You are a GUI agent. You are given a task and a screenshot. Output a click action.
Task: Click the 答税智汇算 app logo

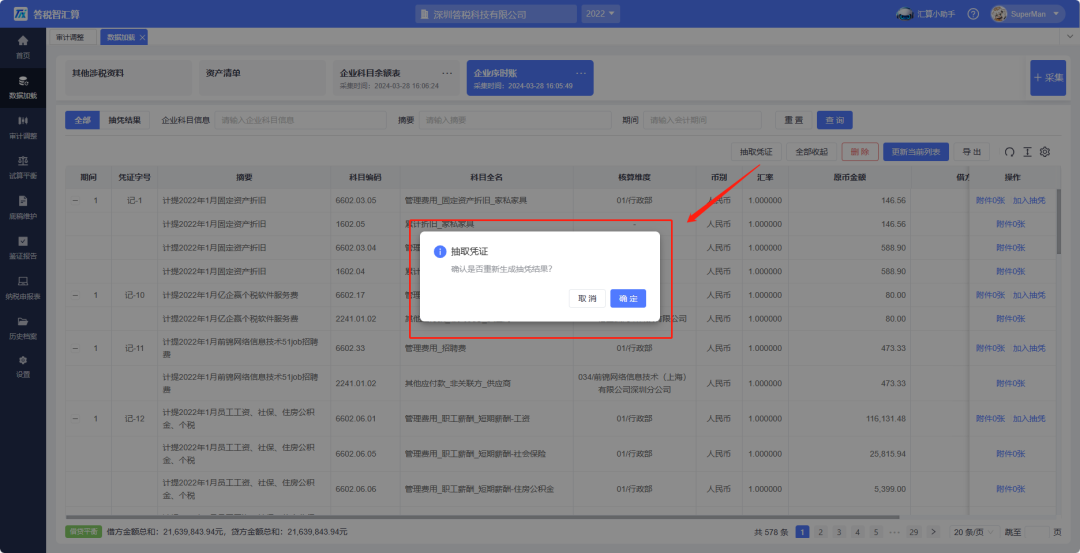(21, 14)
